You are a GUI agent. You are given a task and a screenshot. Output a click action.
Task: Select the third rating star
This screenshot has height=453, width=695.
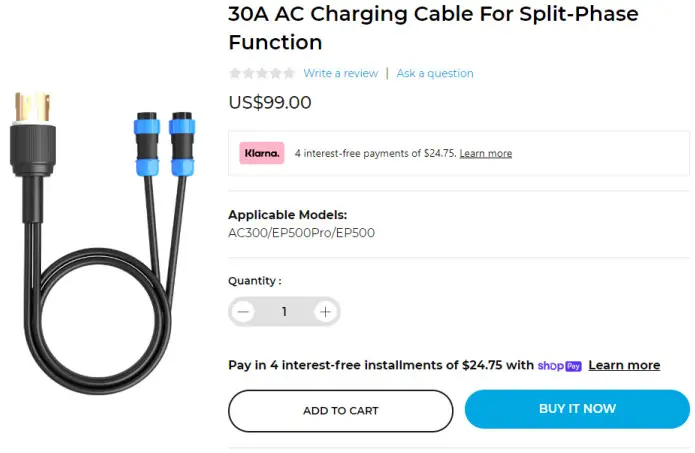coord(262,73)
